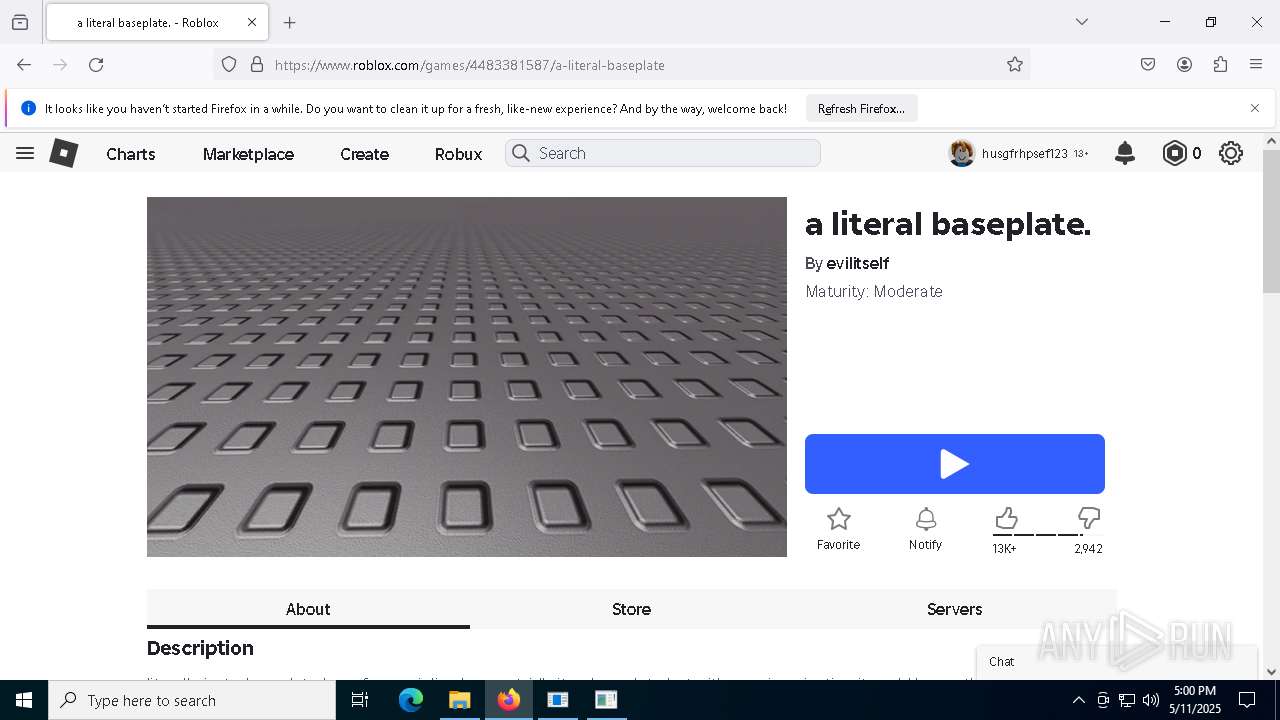Click the like/dislike vote ratio bar
Image resolution: width=1280 pixels, height=720 pixels.
click(x=1047, y=535)
